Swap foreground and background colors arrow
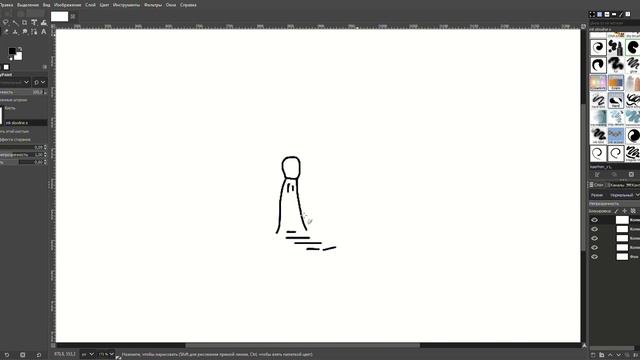This screenshot has width=640, height=360. pyautogui.click(x=20, y=49)
